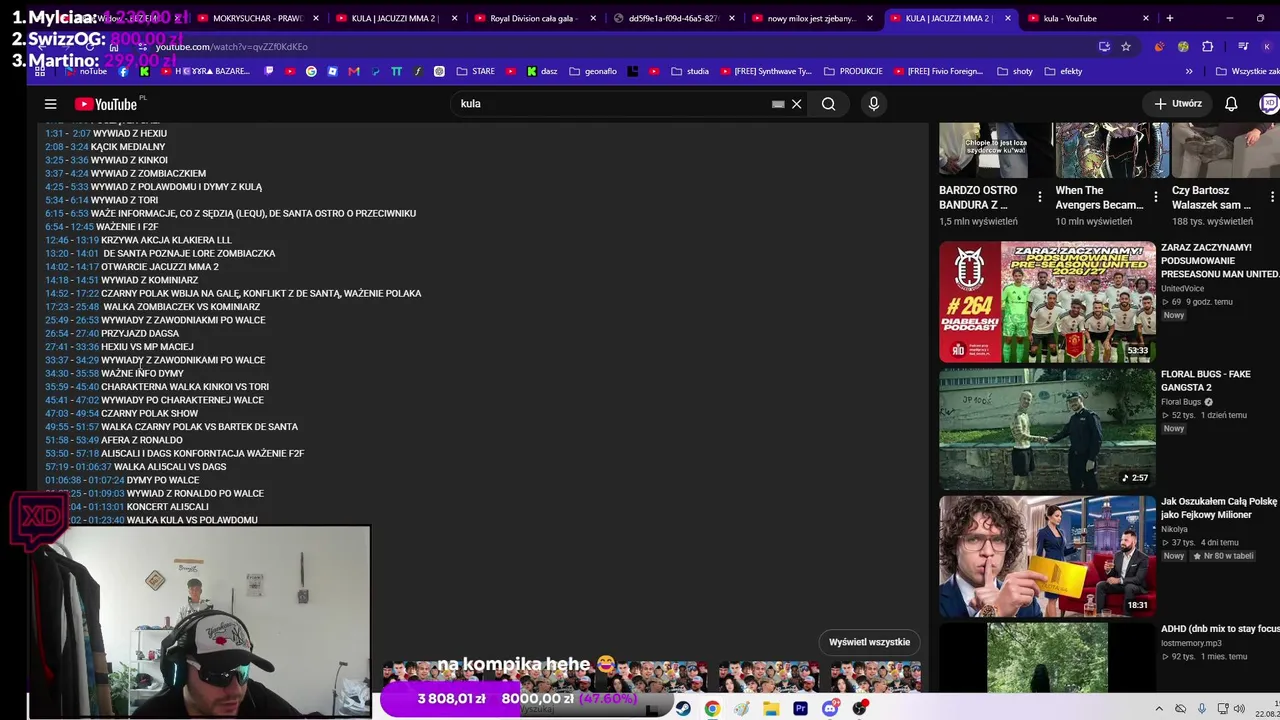
Task: Open a new browser tab
Action: 1169,18
